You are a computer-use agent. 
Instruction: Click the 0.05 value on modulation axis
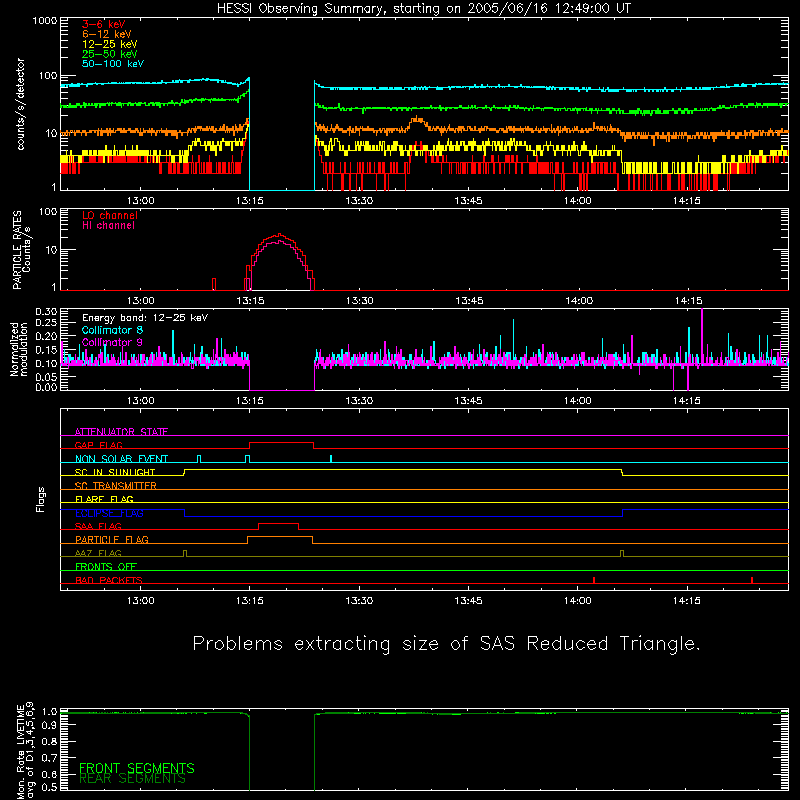pos(46,377)
